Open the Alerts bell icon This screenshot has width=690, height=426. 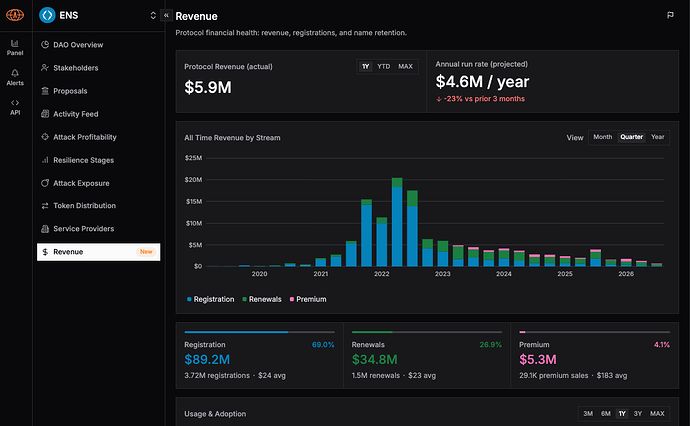tap(15, 73)
